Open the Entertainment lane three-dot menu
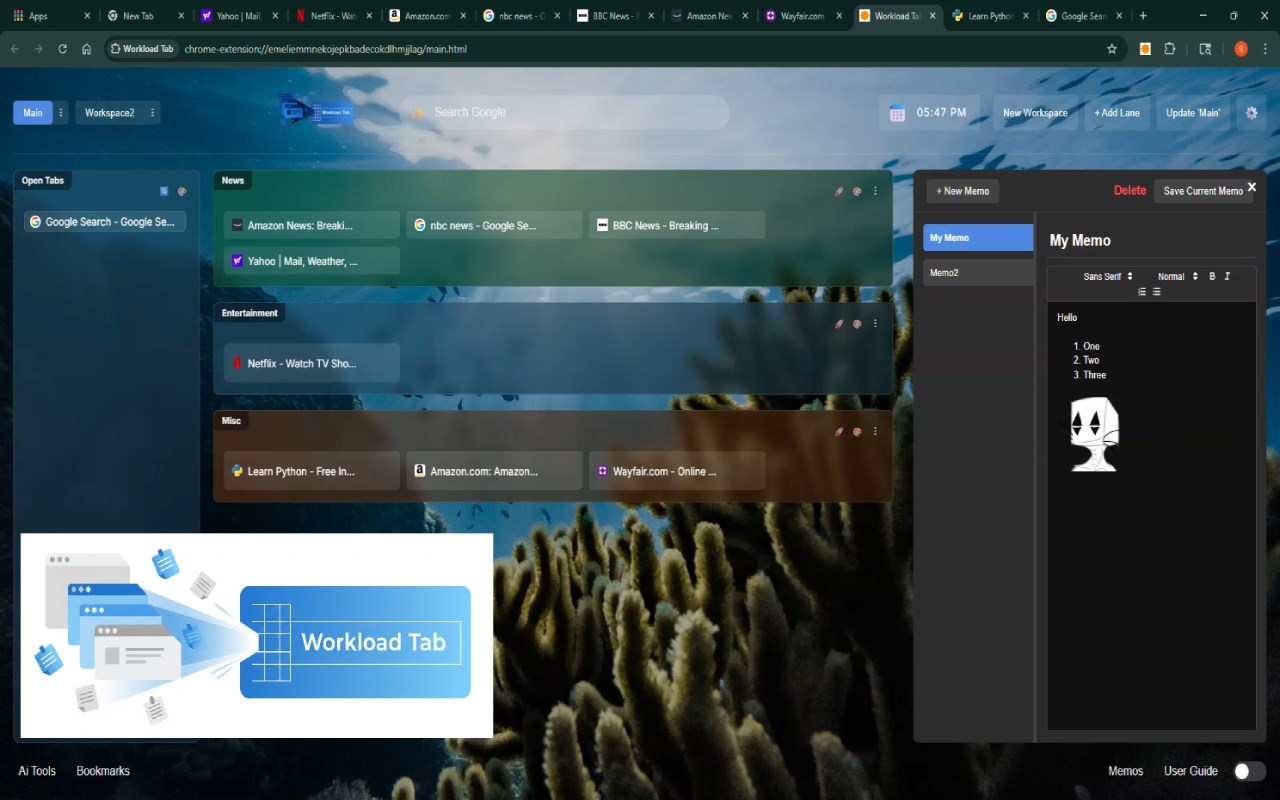This screenshot has height=800, width=1280. (x=876, y=324)
